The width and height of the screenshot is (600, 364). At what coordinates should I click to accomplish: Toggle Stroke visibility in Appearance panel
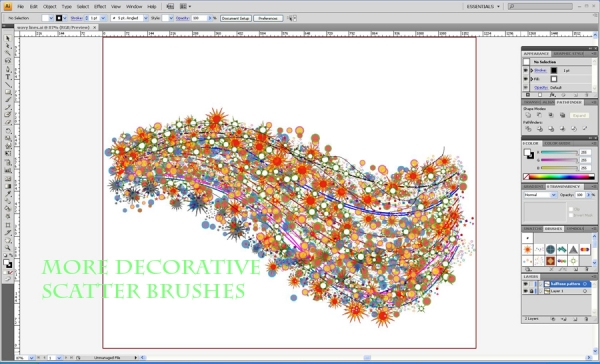click(x=526, y=70)
